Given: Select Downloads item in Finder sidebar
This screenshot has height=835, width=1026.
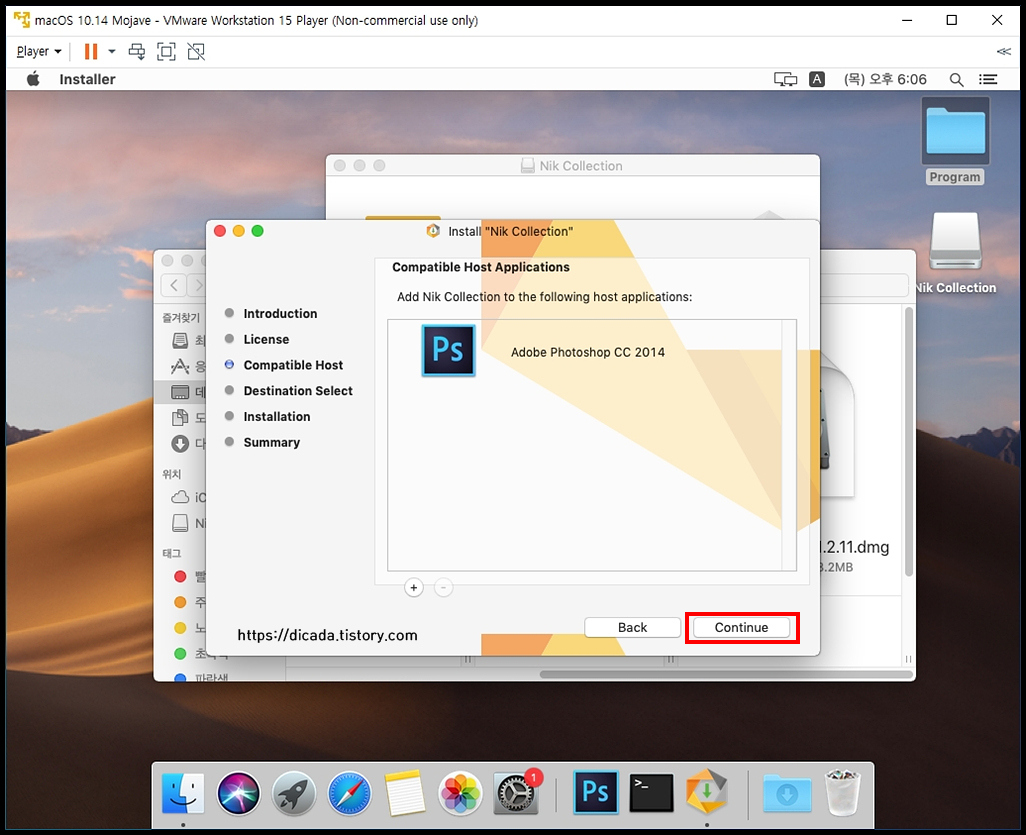Looking at the screenshot, I should [x=188, y=444].
